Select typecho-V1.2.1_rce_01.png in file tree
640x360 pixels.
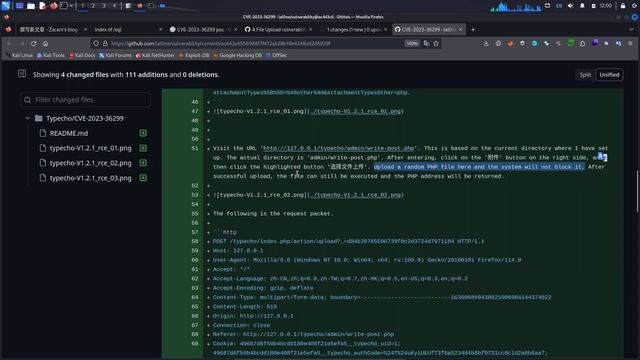coord(91,148)
